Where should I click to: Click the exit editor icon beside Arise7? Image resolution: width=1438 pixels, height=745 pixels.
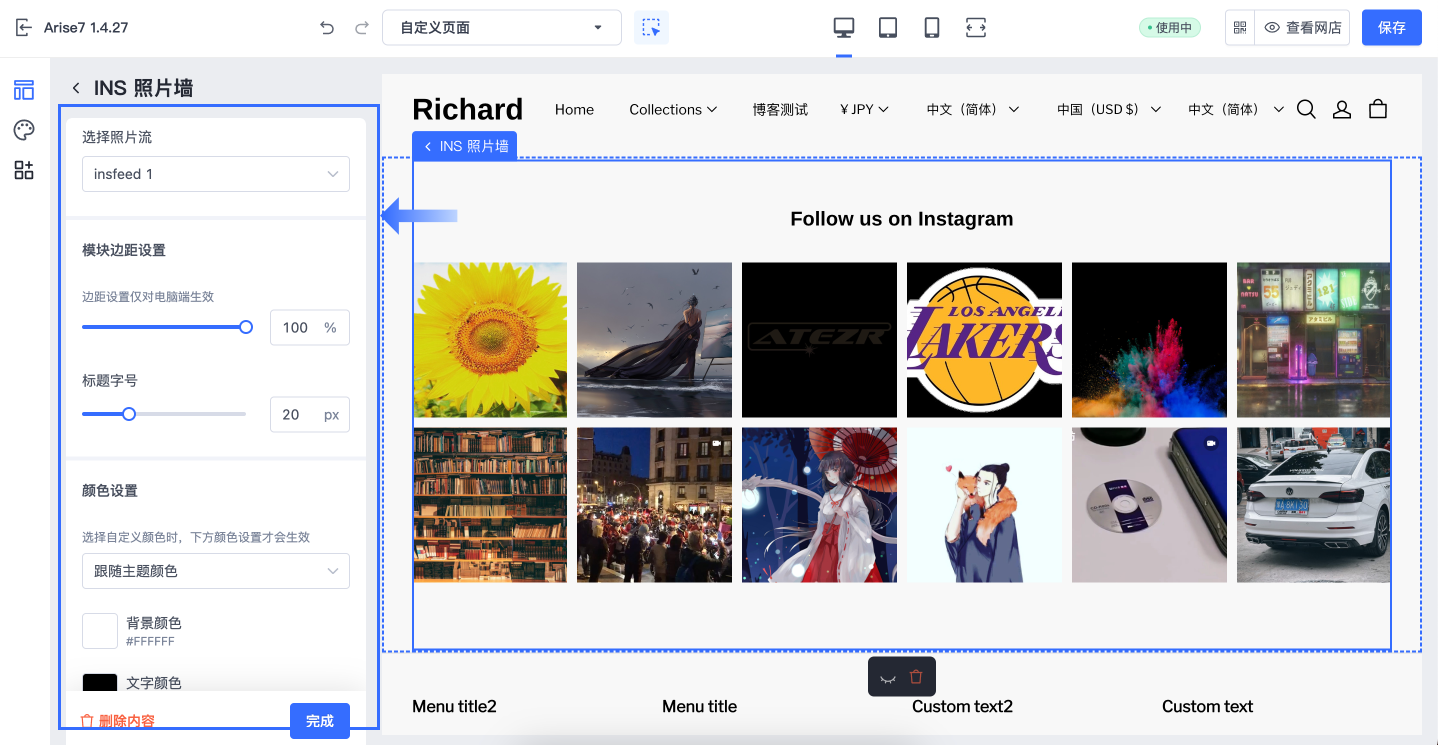pos(24,28)
